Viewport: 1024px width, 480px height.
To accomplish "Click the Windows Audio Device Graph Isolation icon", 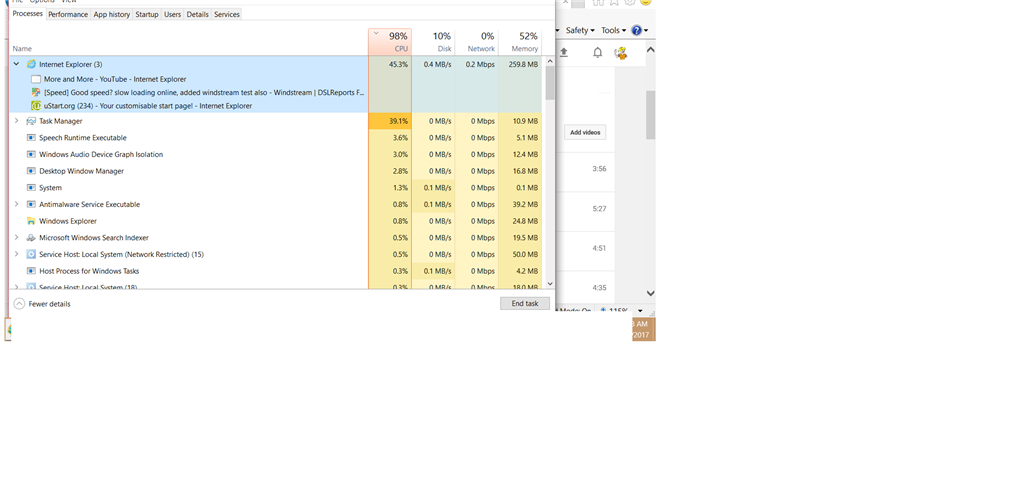I will pos(31,154).
